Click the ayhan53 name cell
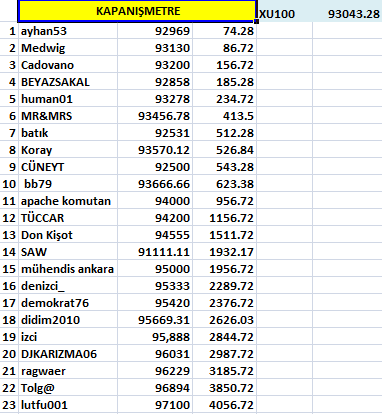 click(68, 31)
